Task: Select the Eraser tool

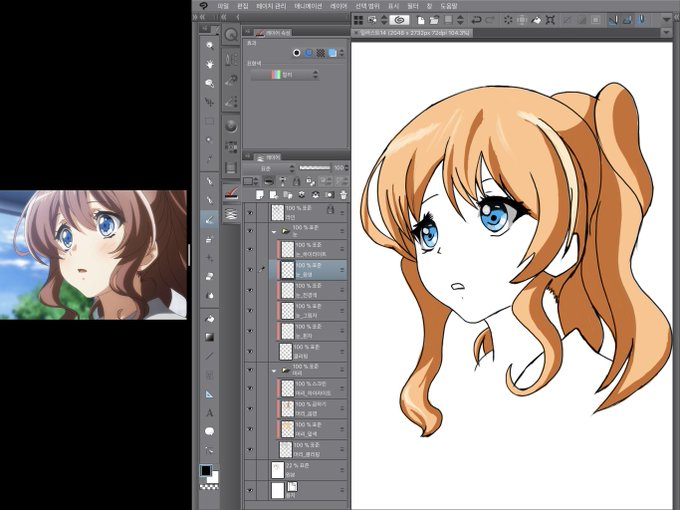Action: click(x=210, y=277)
